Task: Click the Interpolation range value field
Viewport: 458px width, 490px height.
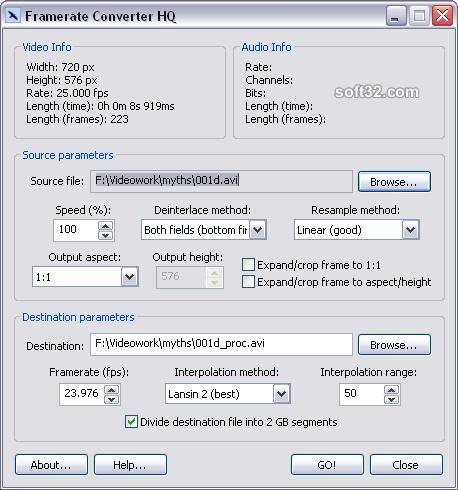Action: pos(362,394)
